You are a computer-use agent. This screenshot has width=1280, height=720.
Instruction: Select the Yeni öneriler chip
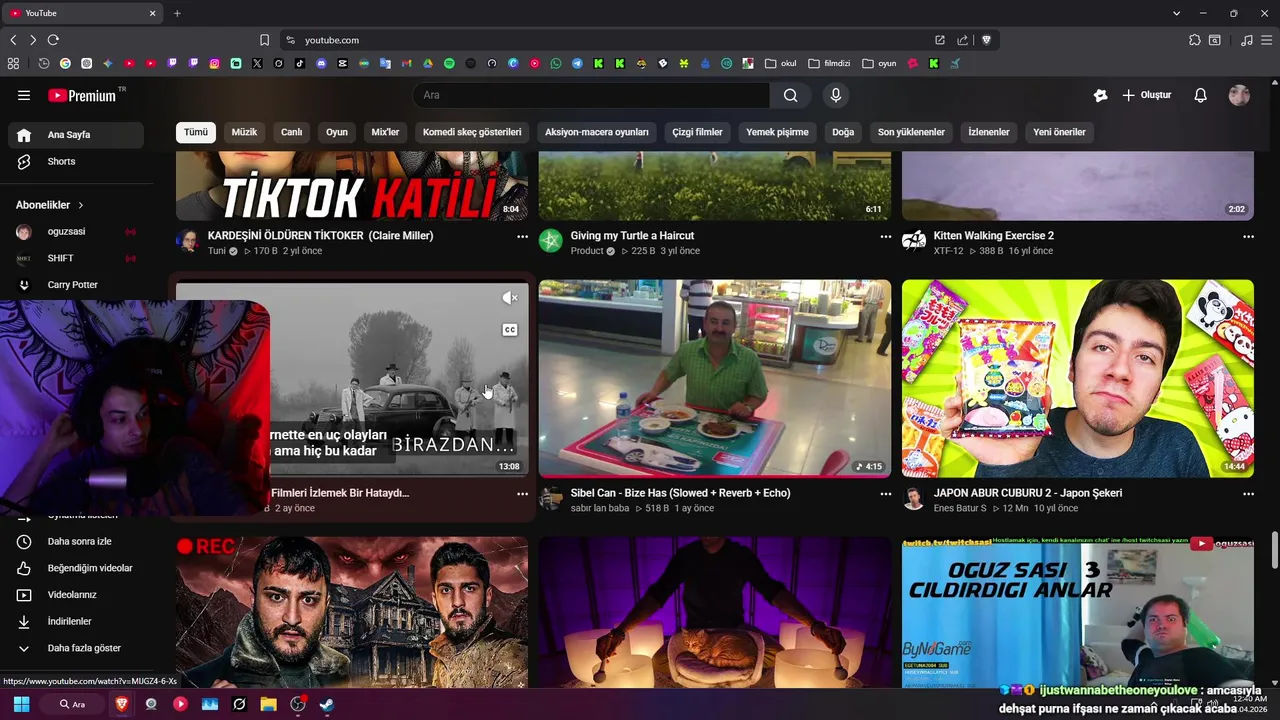(x=1059, y=132)
